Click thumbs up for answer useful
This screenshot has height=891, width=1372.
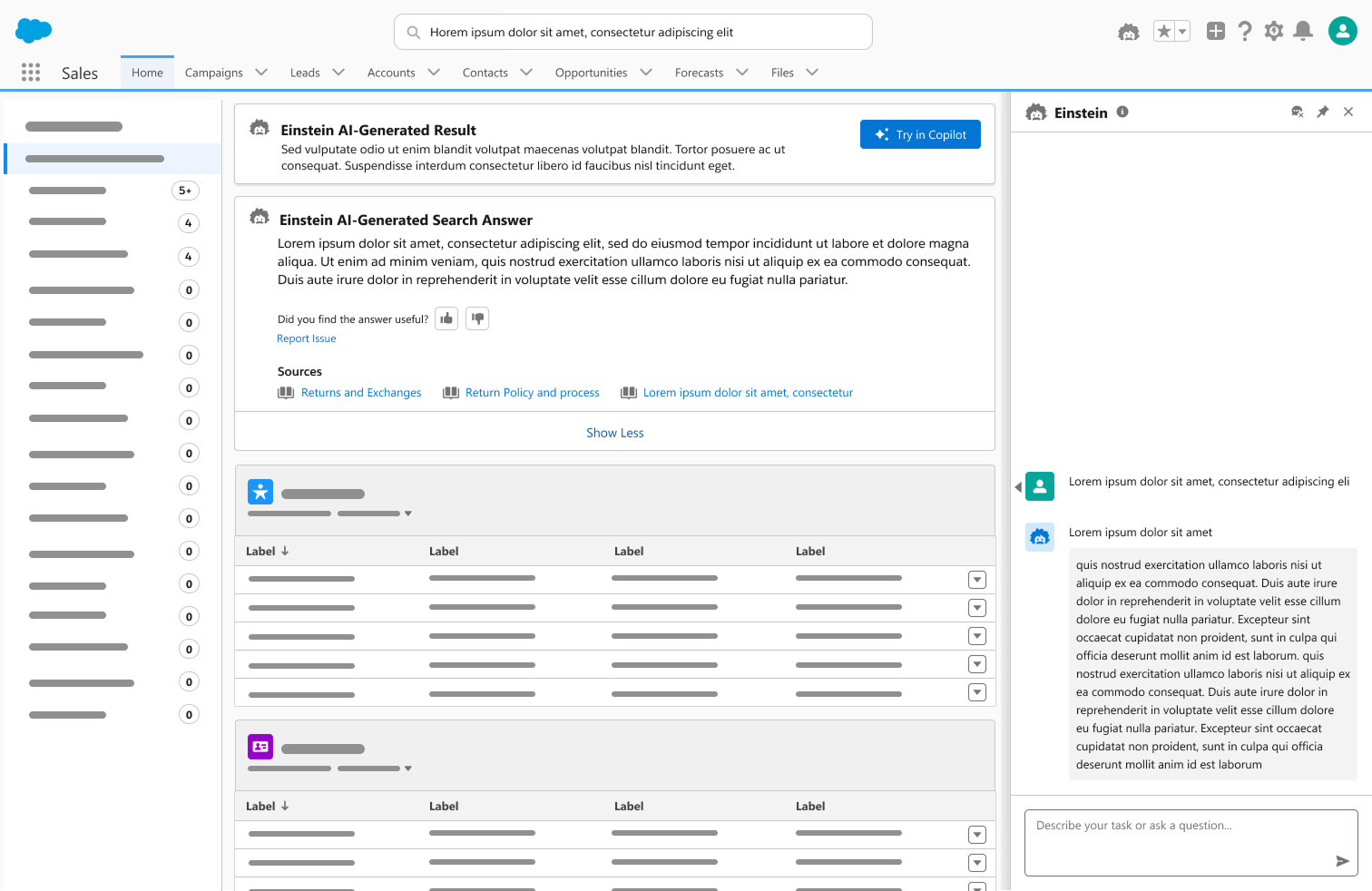click(x=446, y=318)
